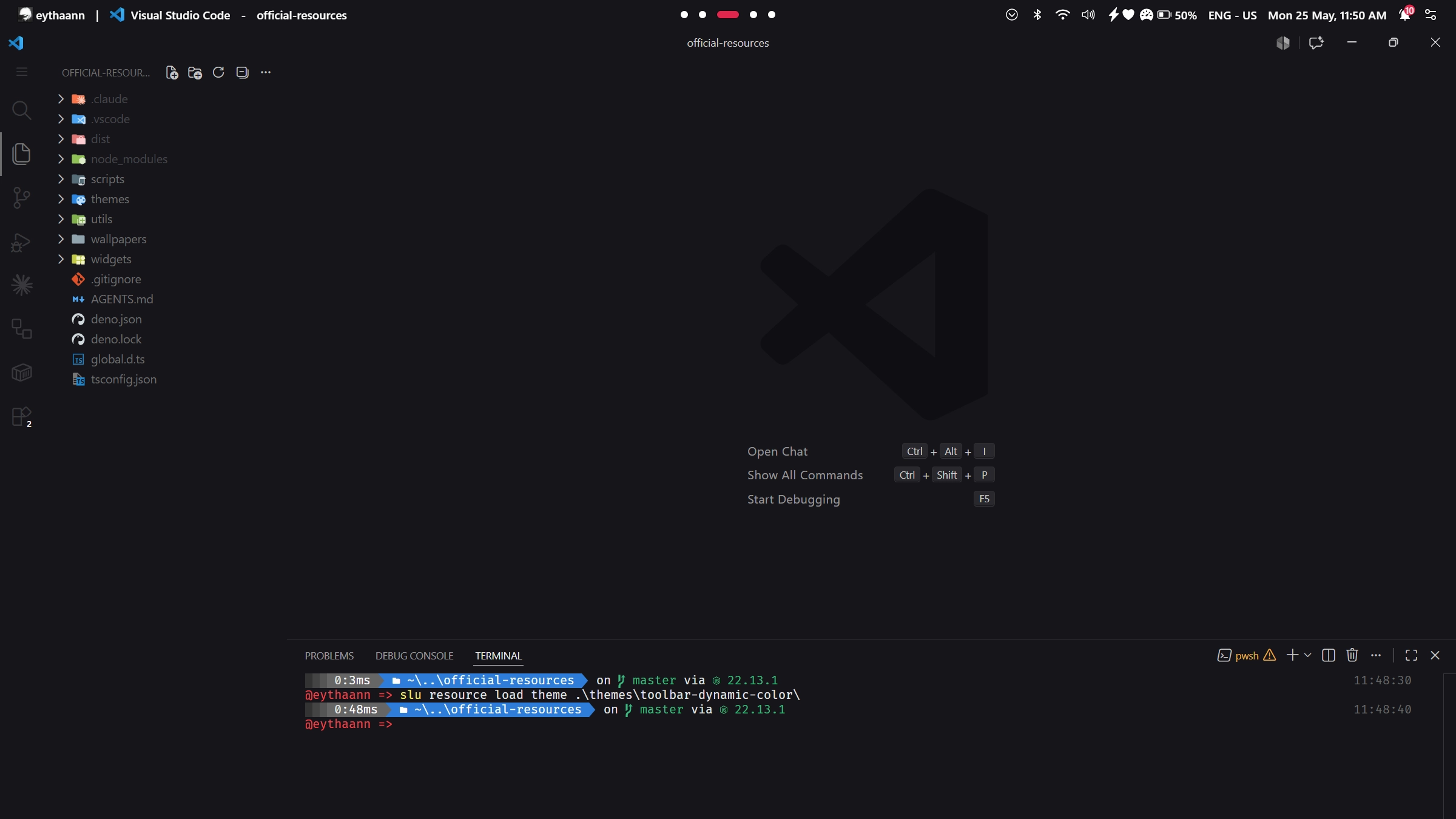Open the chat sparkle icon in title bar

pyautogui.click(x=1316, y=42)
